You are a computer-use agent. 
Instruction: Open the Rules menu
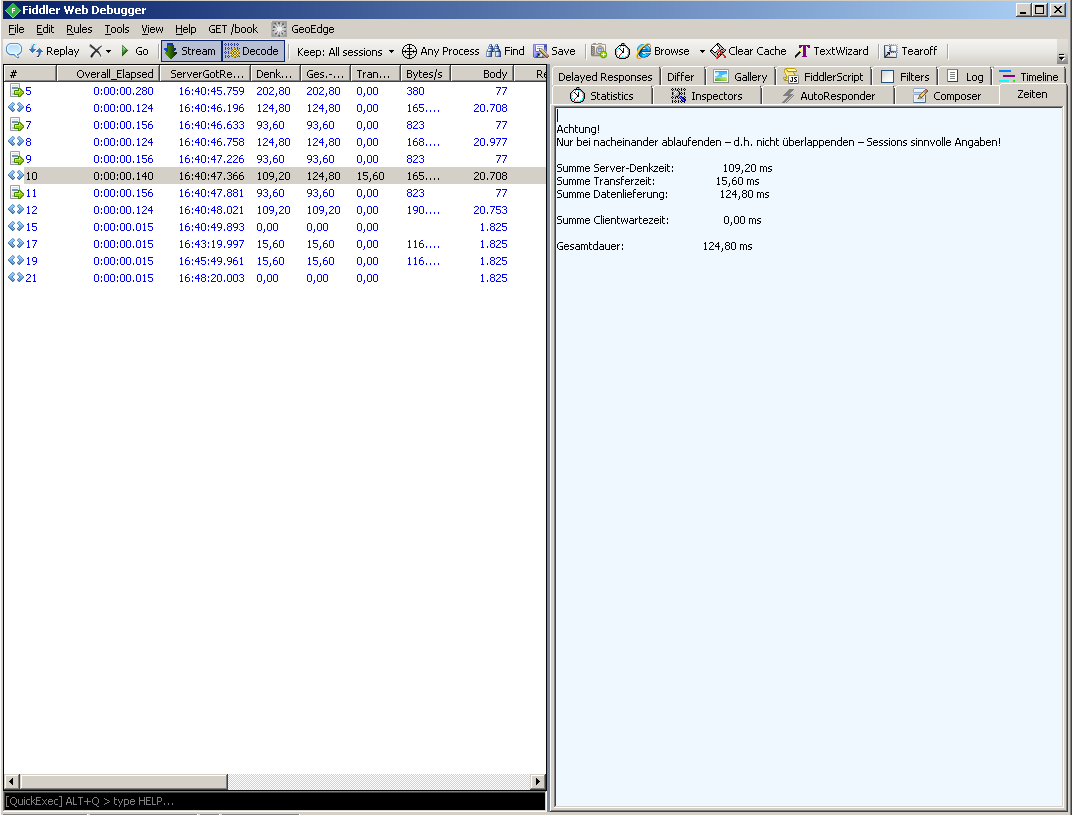[79, 29]
